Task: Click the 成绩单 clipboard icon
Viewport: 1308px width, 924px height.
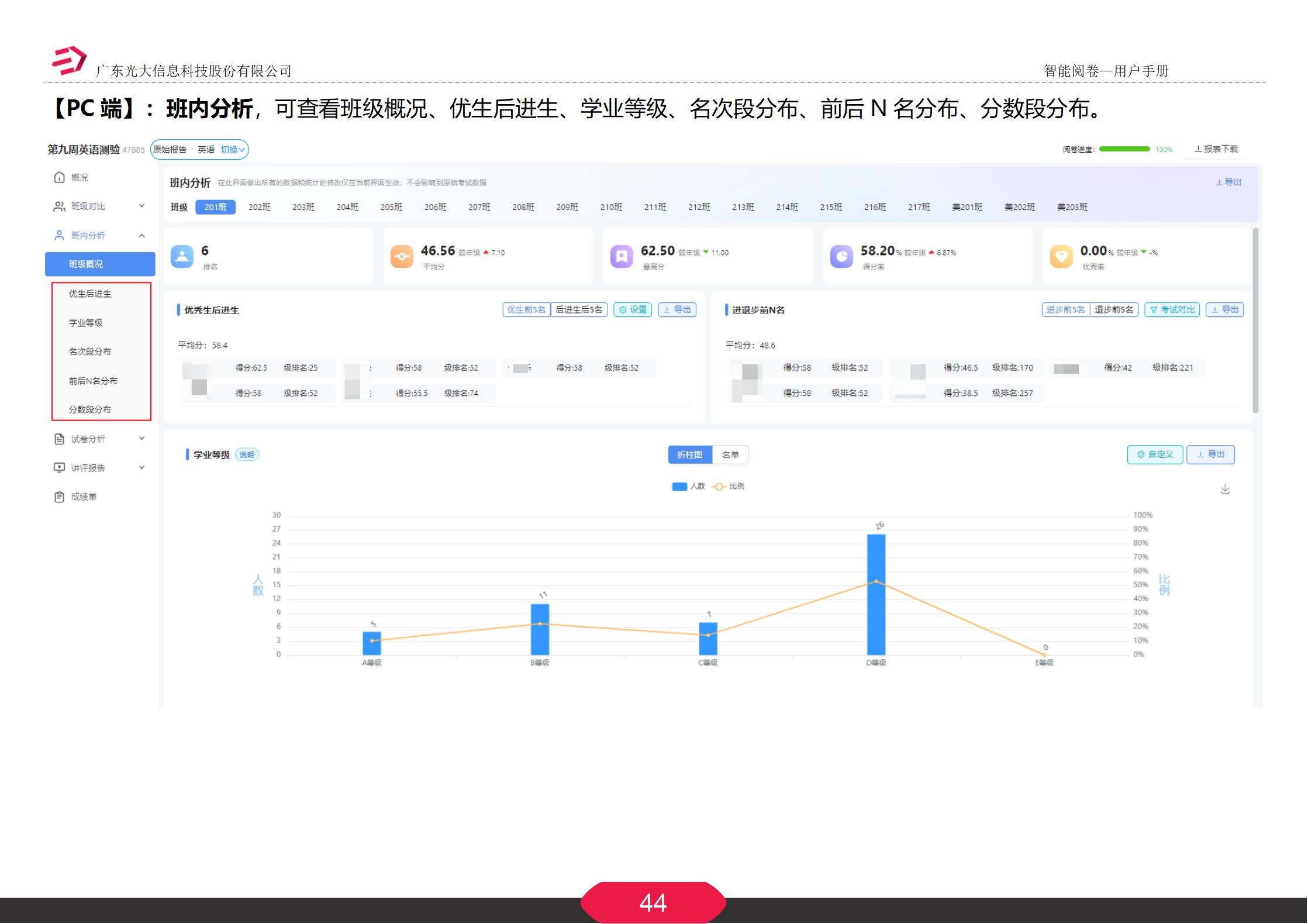Action: pos(60,497)
